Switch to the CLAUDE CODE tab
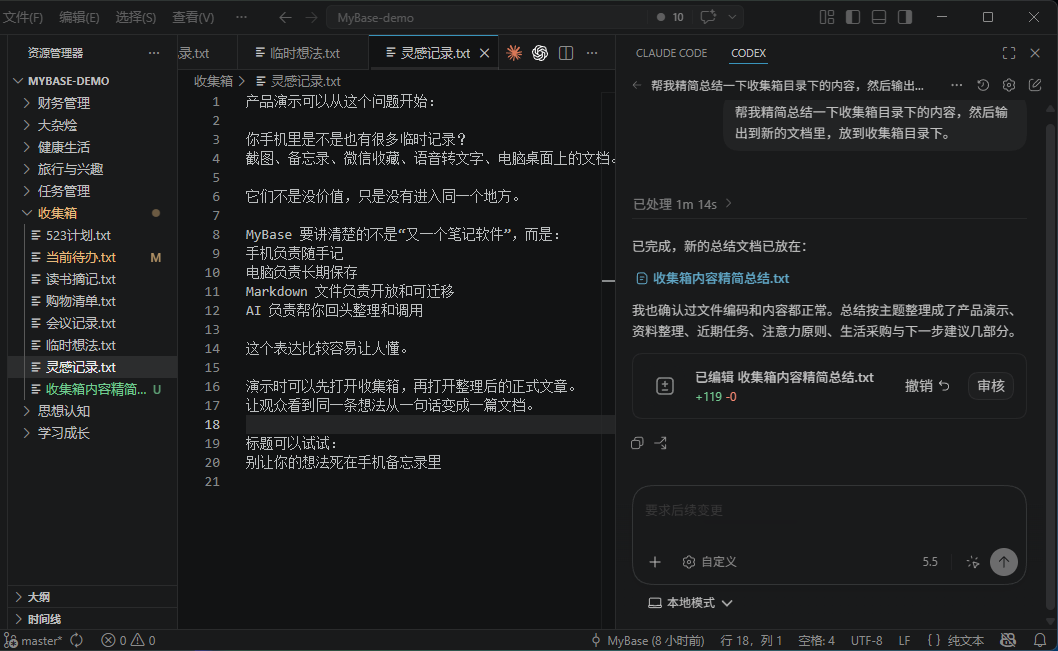The width and height of the screenshot is (1058, 651). tap(671, 53)
